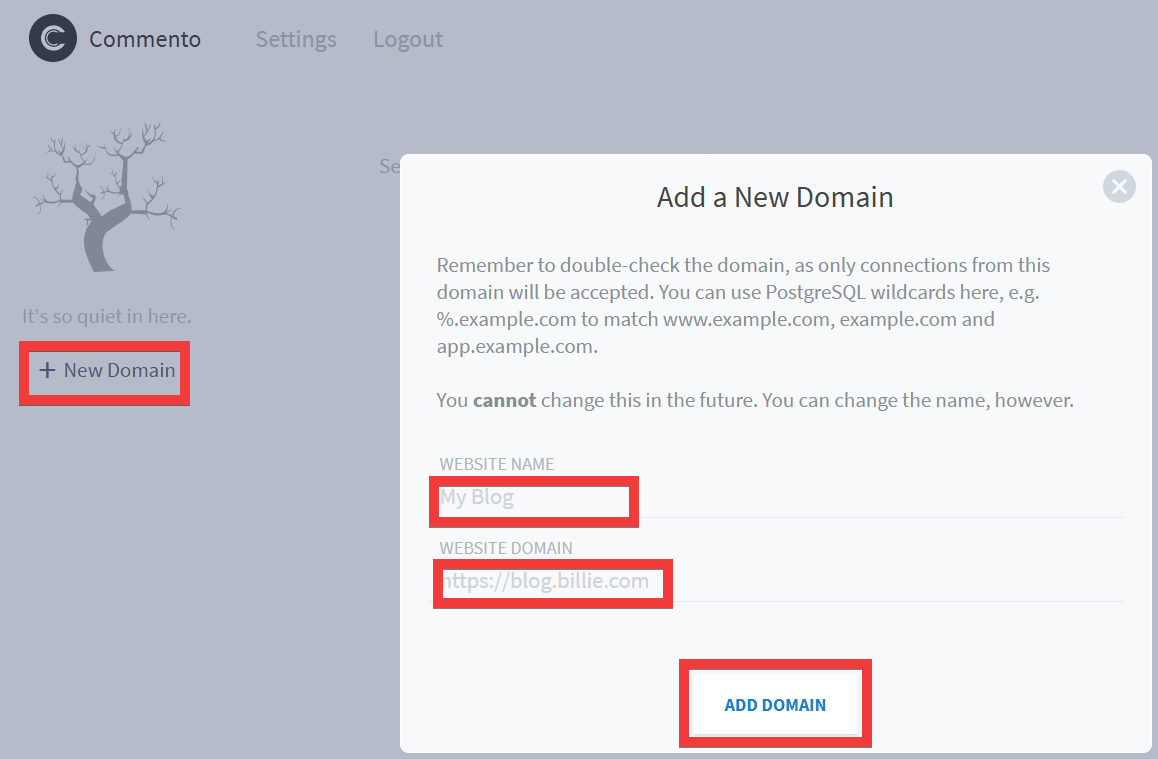Click the partially hidden 'Se' text behind the dialog
The width and height of the screenshot is (1158, 759).
[x=389, y=166]
